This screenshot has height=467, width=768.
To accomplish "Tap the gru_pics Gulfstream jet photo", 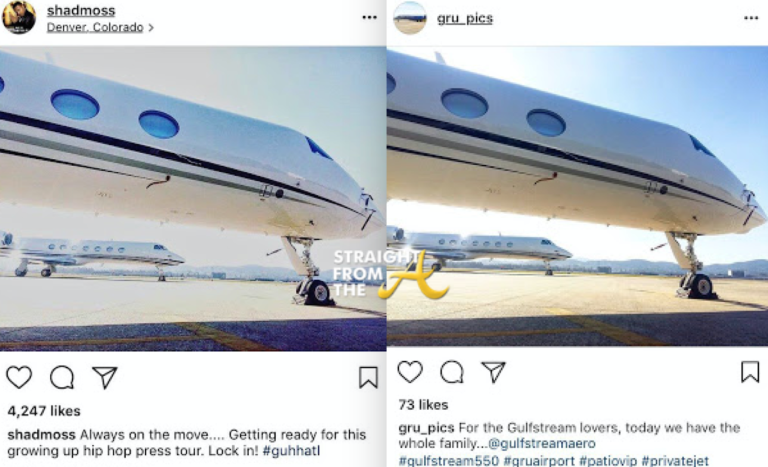I will click(x=577, y=196).
